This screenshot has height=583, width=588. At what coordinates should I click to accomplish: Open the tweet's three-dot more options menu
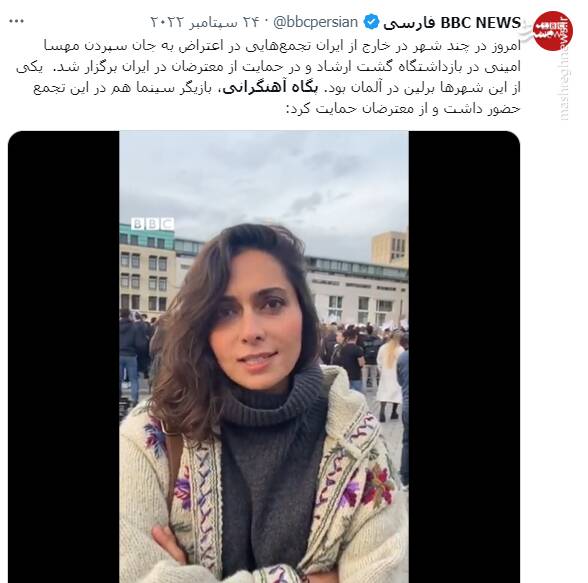pos(16,21)
